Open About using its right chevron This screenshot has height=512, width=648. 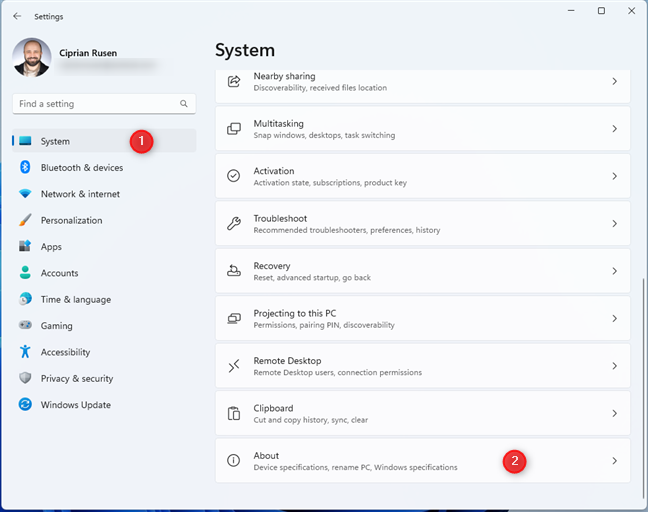coord(615,461)
